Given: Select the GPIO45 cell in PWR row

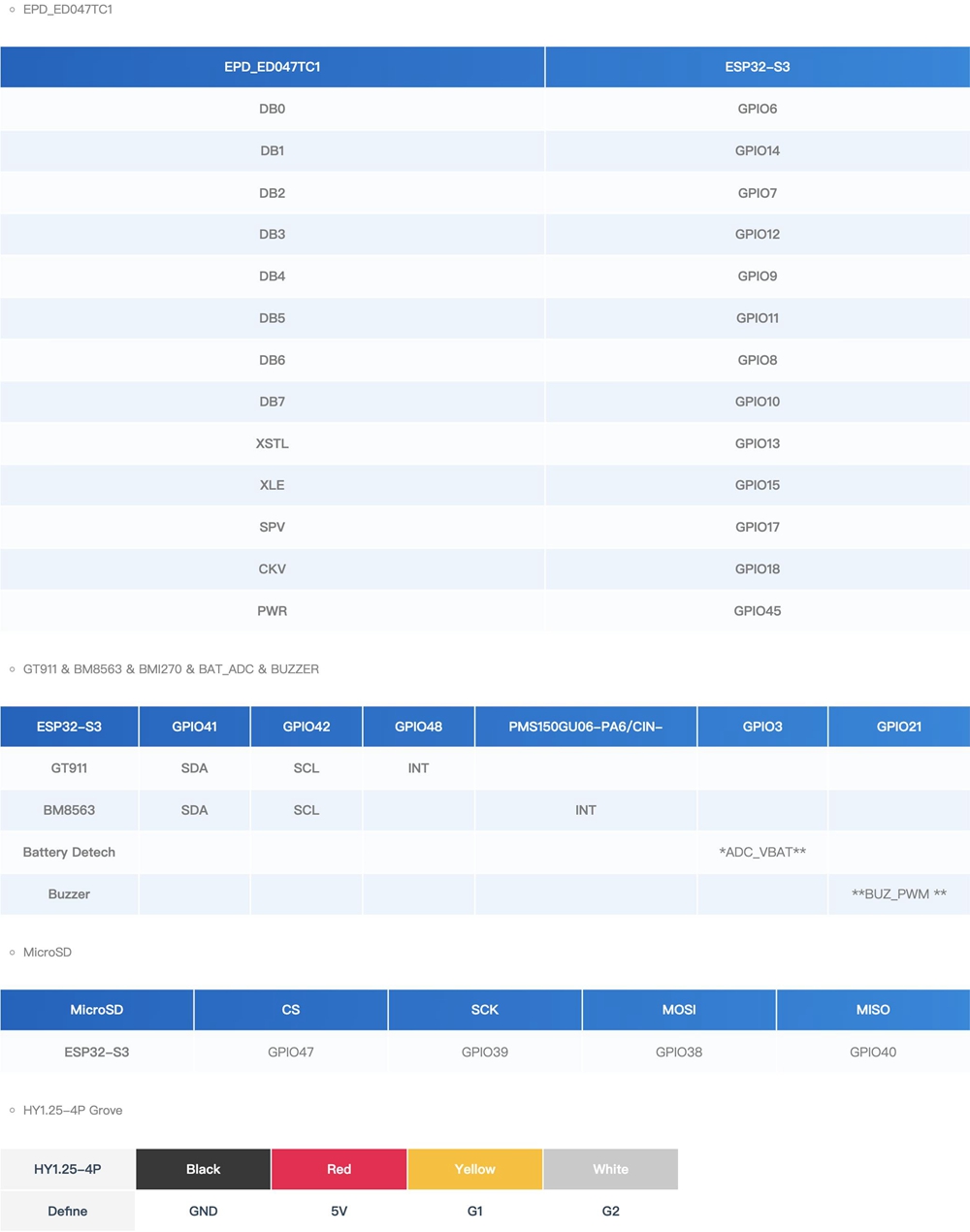Looking at the screenshot, I should tap(757, 611).
